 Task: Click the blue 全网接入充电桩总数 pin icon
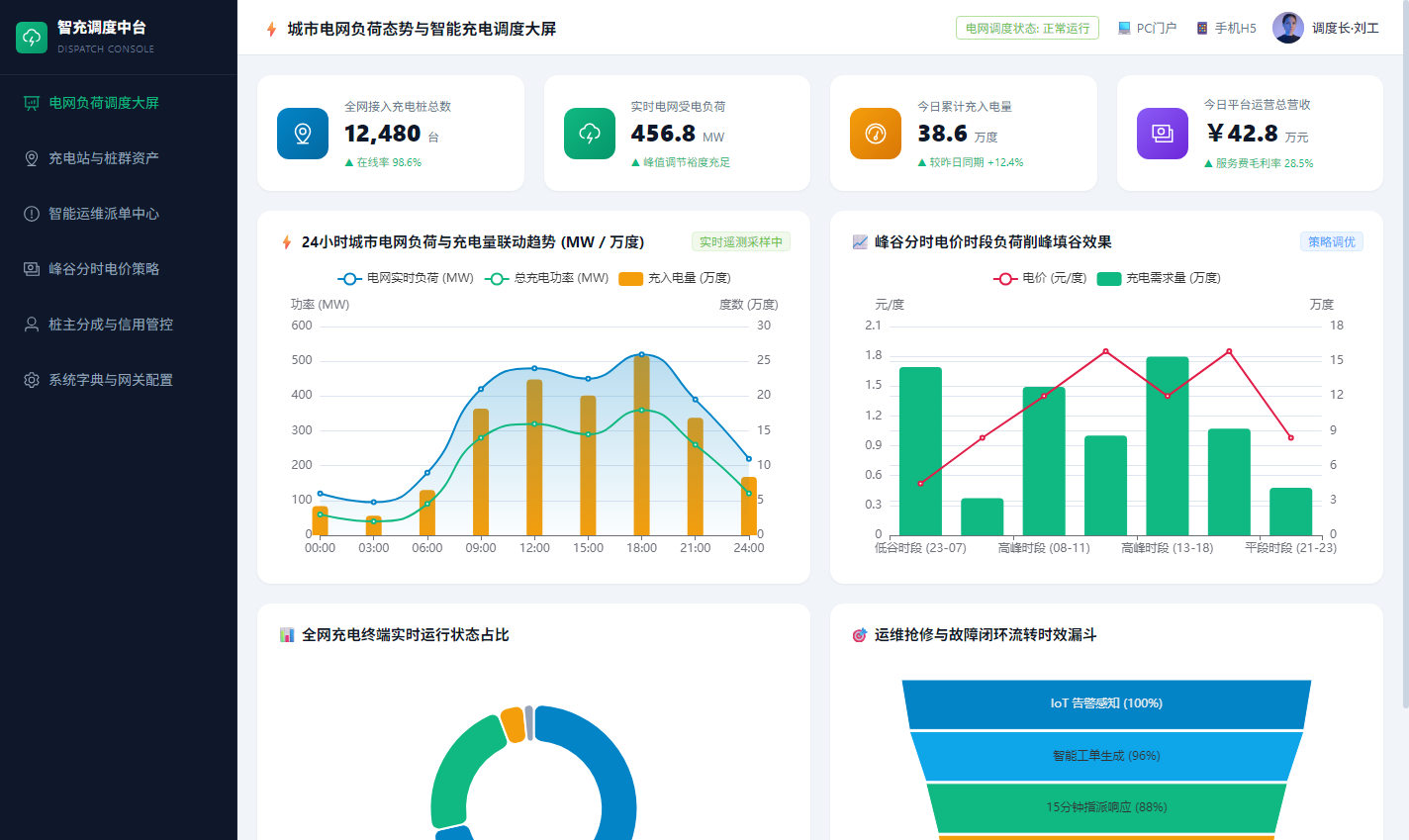(x=303, y=134)
